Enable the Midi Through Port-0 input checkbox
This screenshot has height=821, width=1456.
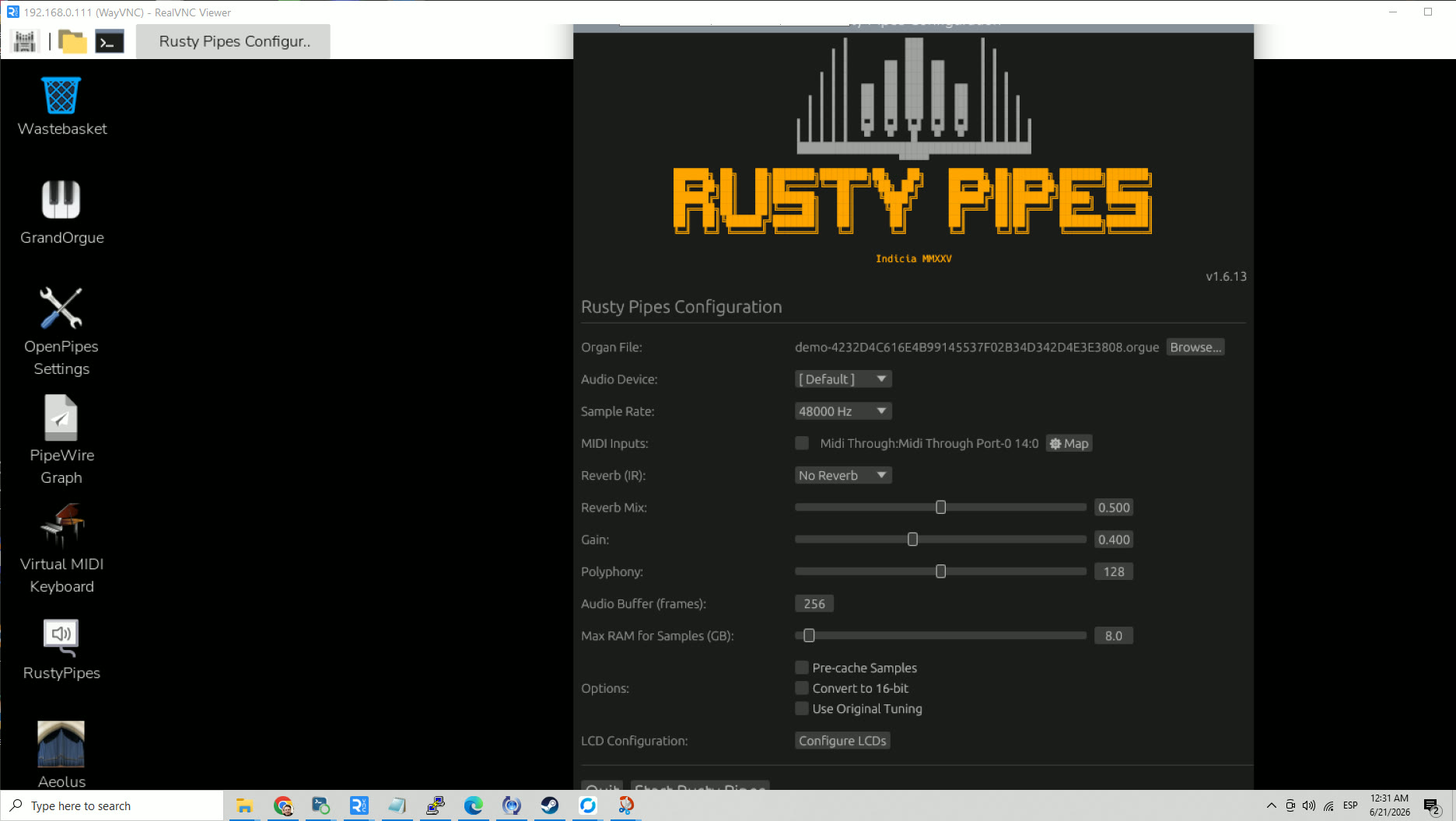[802, 443]
